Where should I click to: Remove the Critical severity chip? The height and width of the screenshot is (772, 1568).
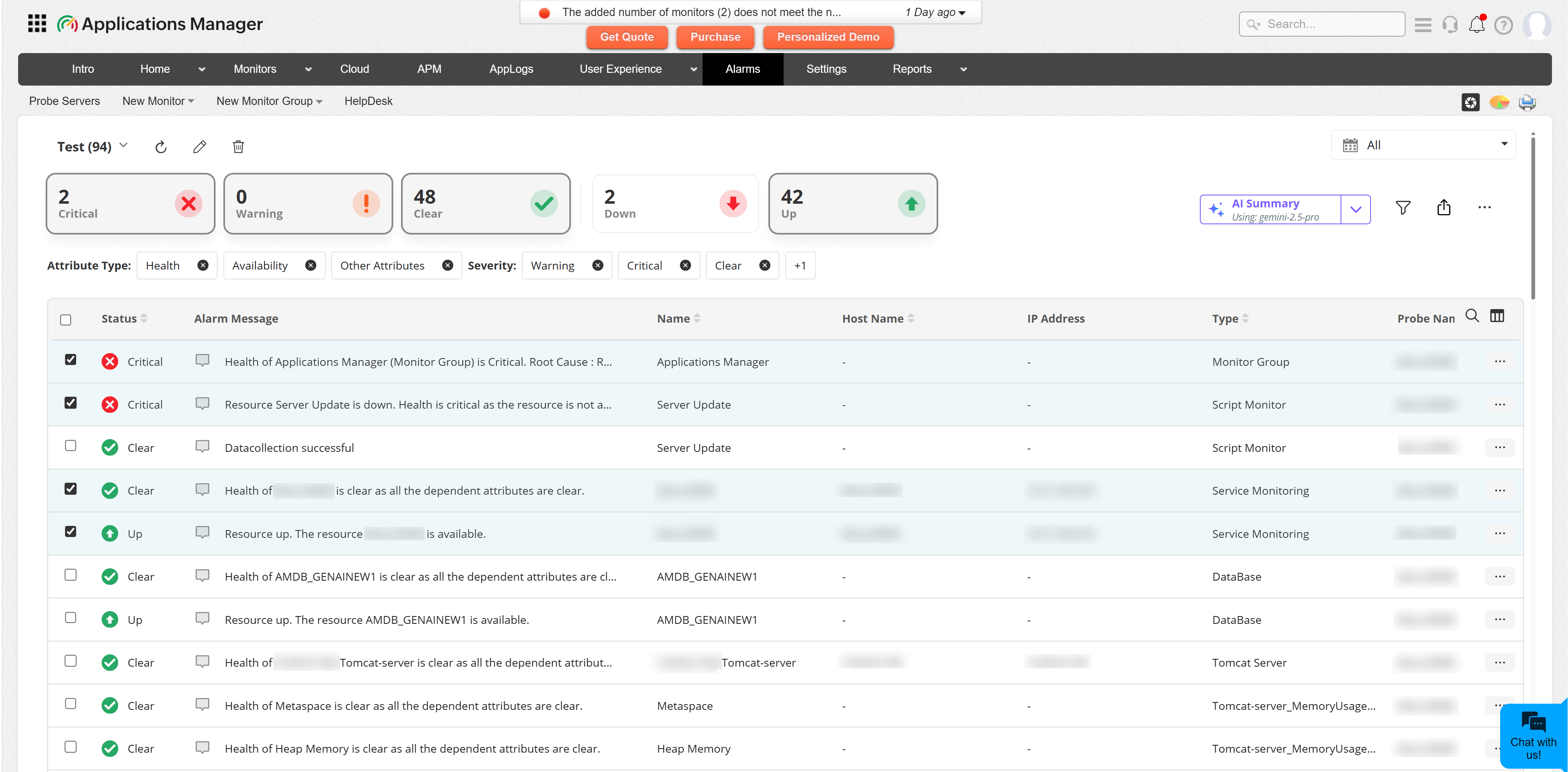[x=685, y=265]
